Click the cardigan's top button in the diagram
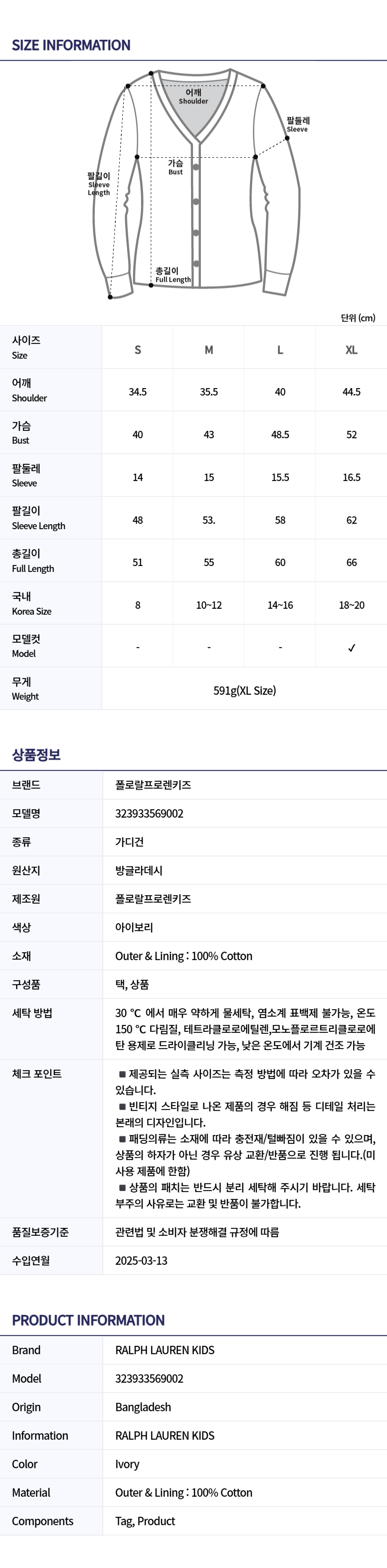 [196, 167]
